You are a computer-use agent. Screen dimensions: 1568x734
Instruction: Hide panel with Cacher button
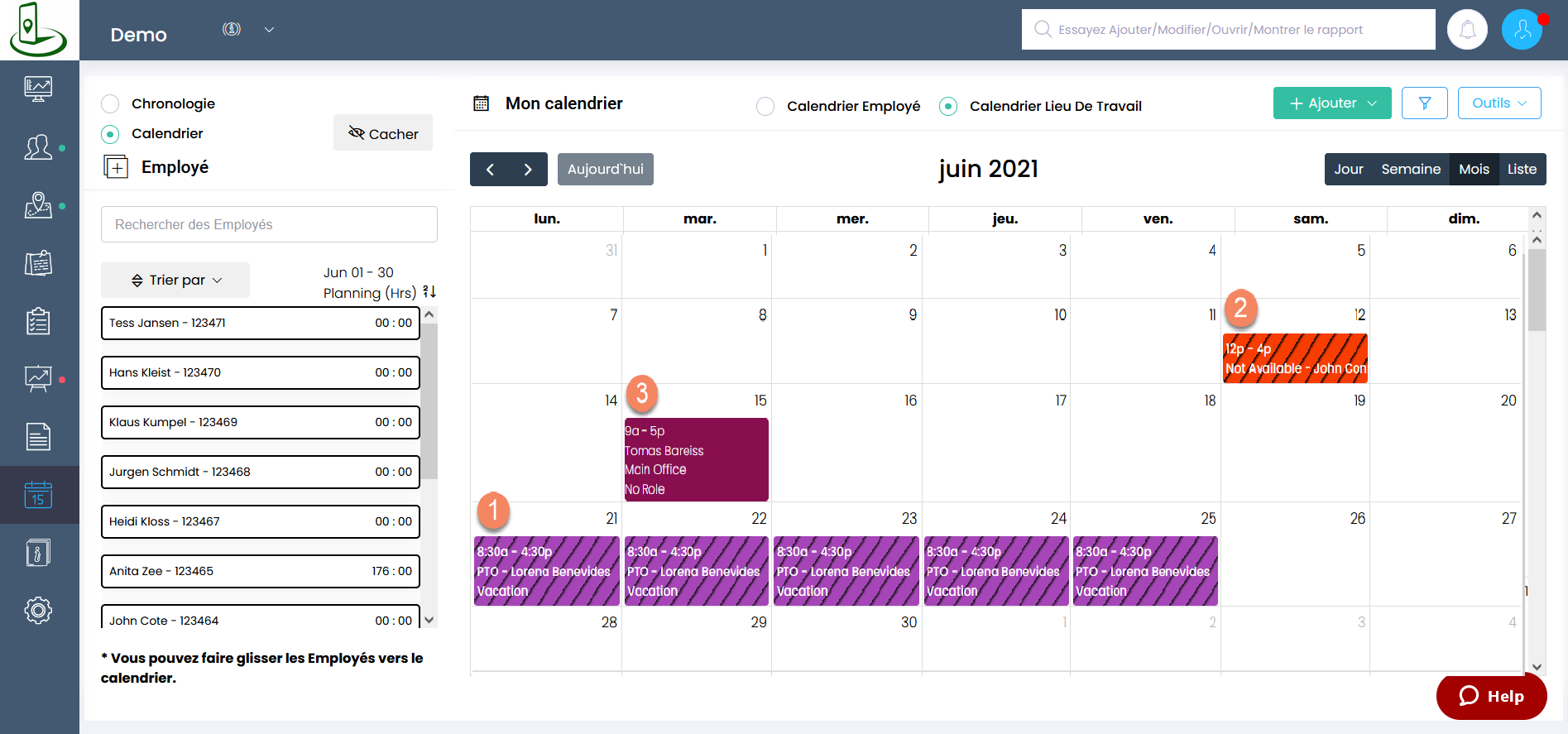383,133
